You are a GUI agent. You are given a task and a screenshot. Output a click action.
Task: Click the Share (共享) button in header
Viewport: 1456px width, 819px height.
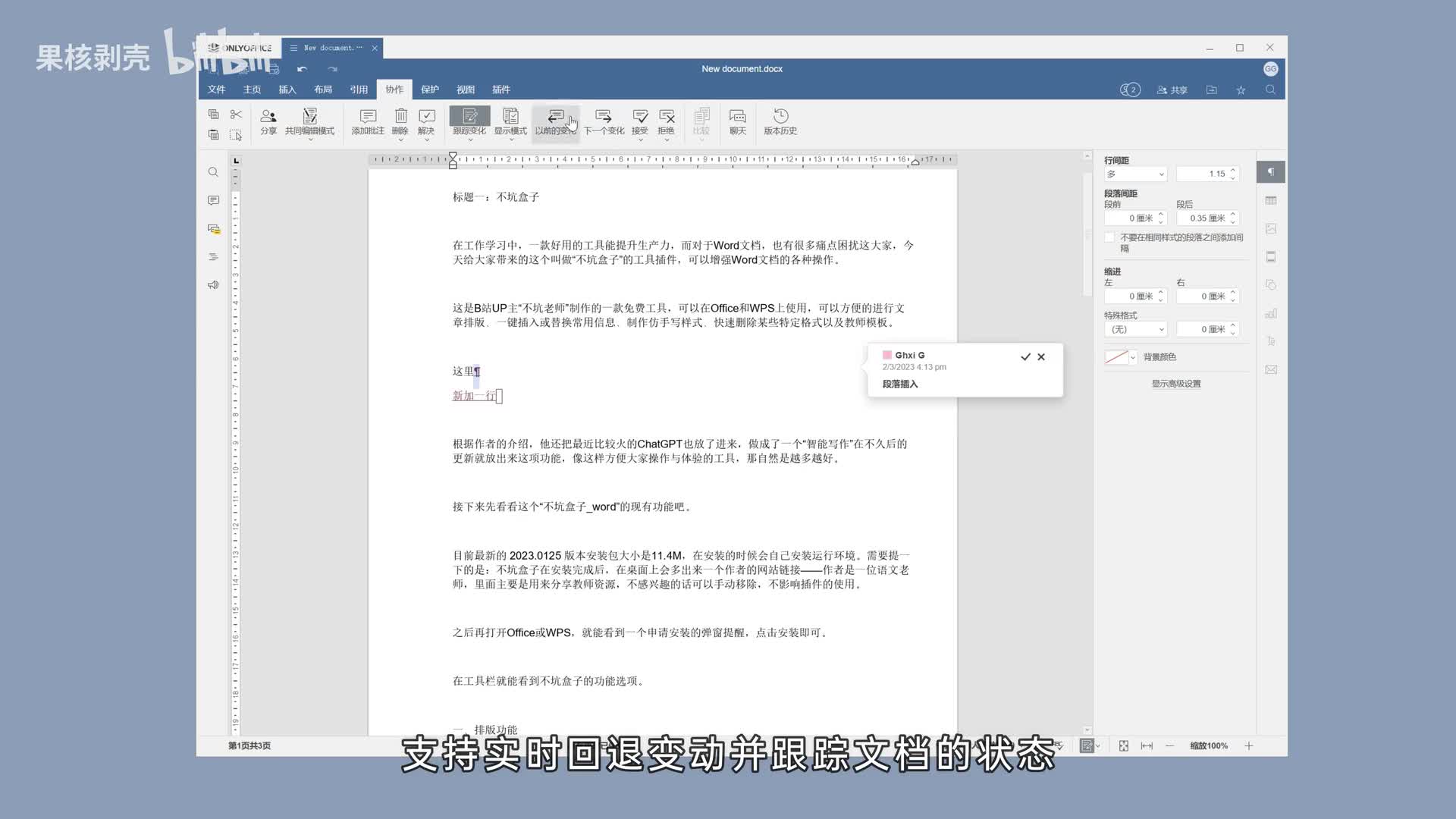[1172, 90]
